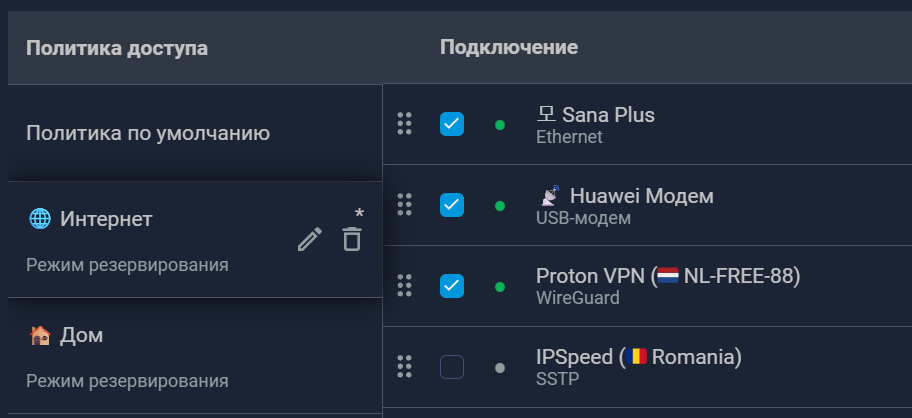Click the Ethernet icon before Sana Plus

[x=546, y=114]
